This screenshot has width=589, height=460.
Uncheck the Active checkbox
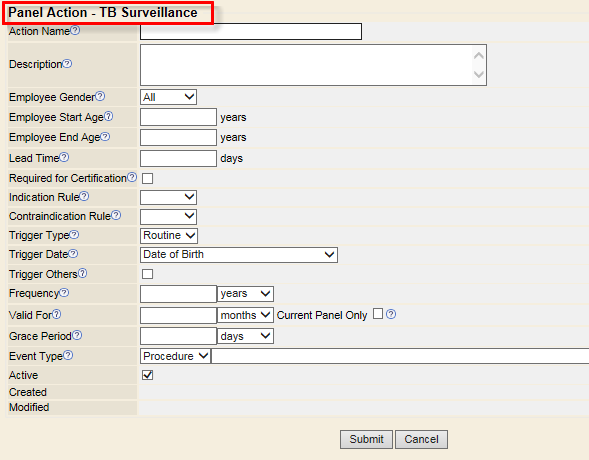pos(147,375)
